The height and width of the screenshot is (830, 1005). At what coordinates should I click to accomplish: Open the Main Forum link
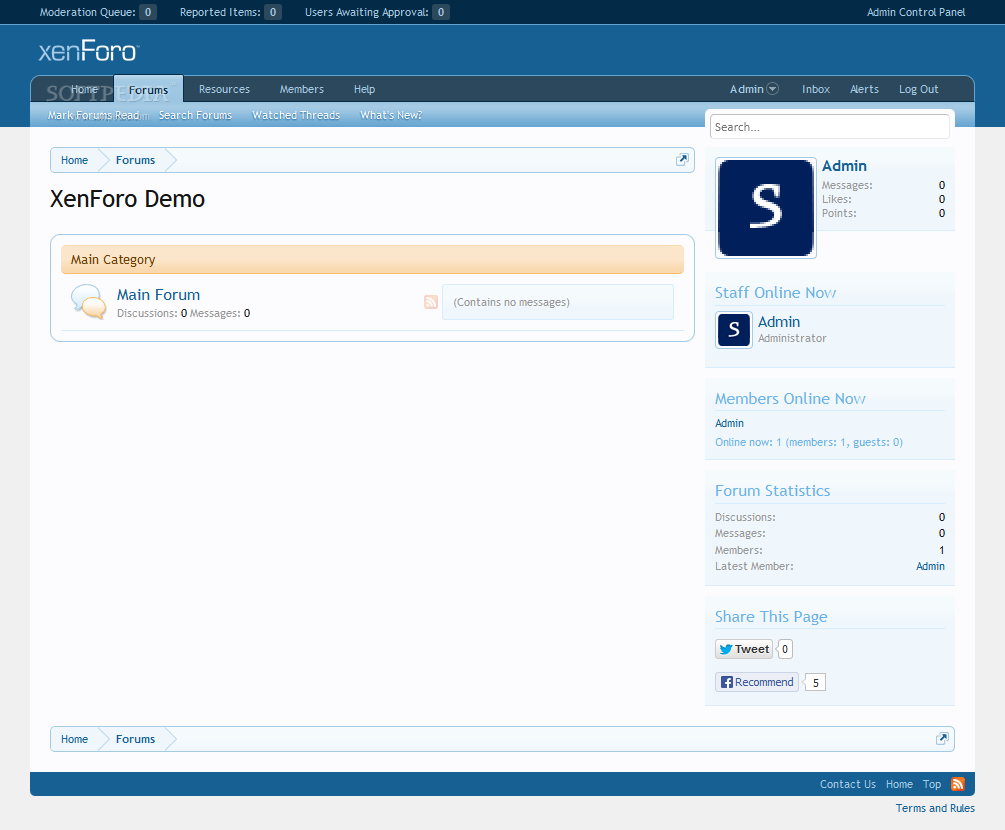tap(158, 295)
